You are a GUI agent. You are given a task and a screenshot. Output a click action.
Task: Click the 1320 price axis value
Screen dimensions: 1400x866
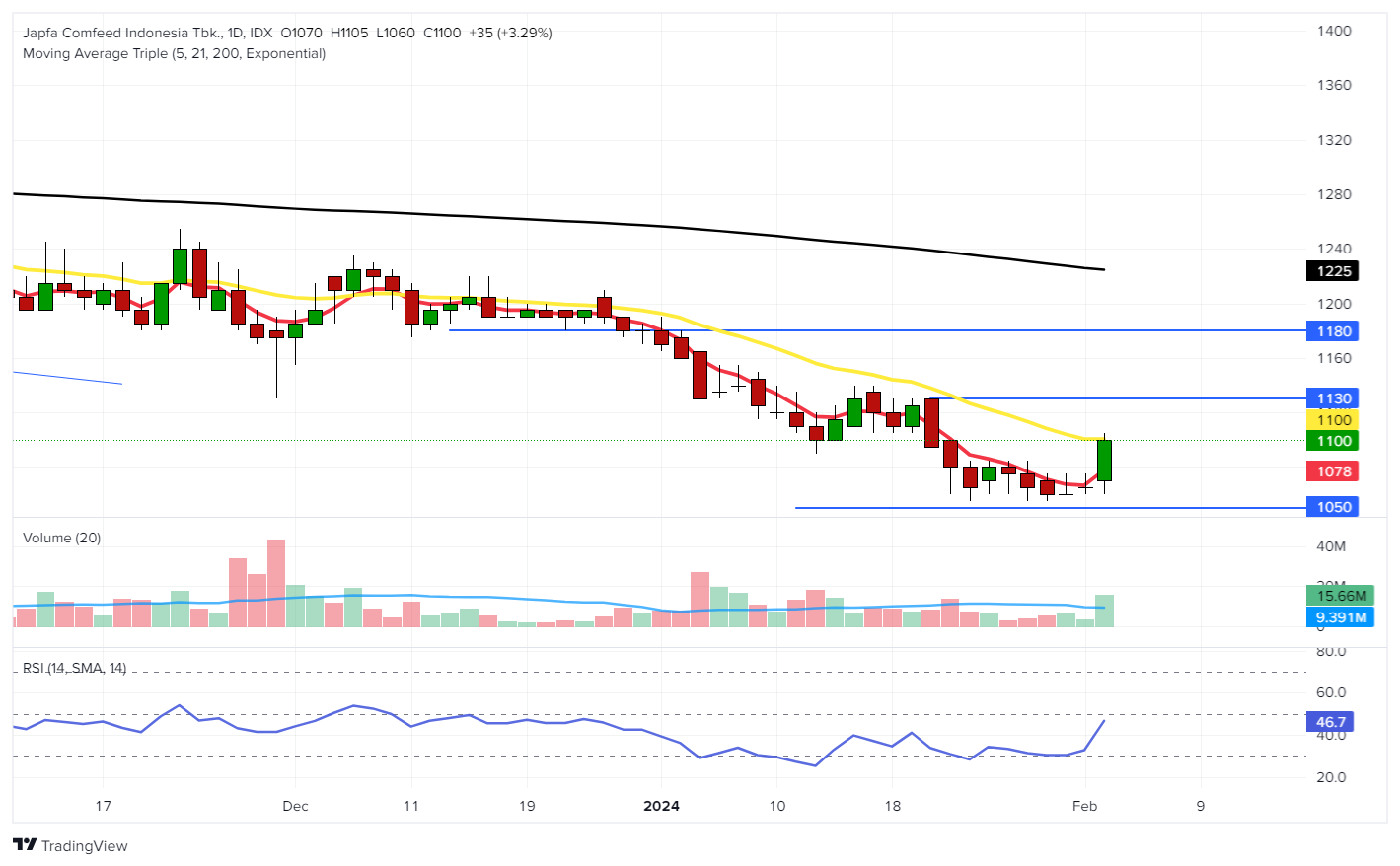(x=1334, y=140)
